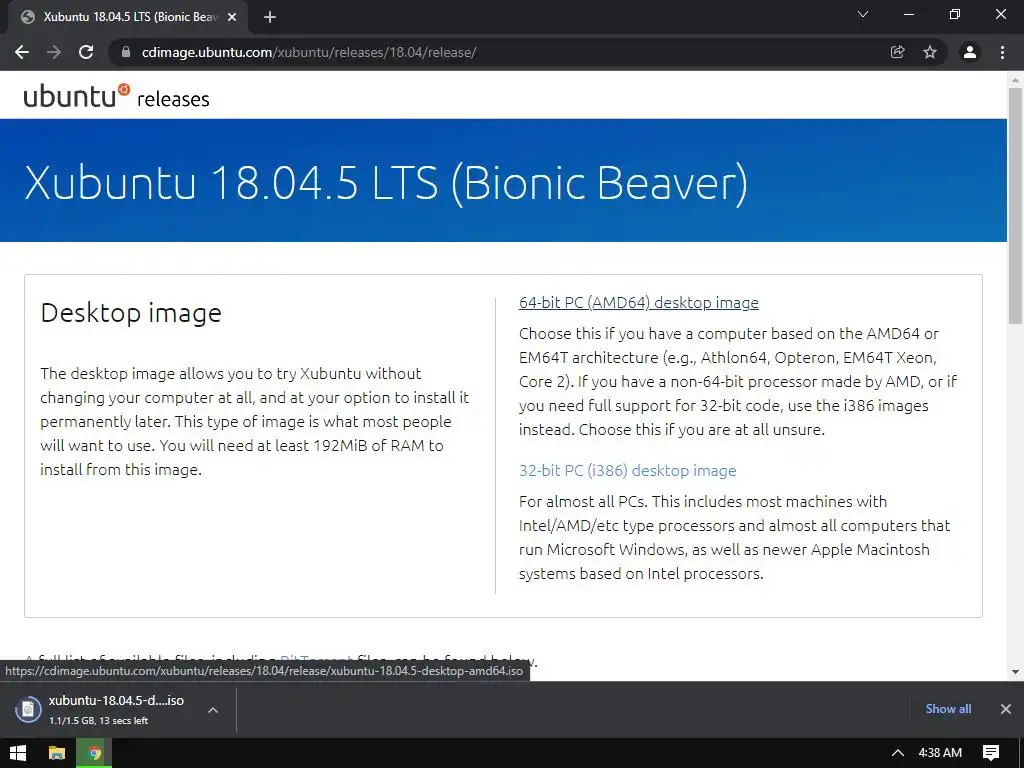Bookmark this page with the star
The width and height of the screenshot is (1024, 768).
click(x=930, y=52)
